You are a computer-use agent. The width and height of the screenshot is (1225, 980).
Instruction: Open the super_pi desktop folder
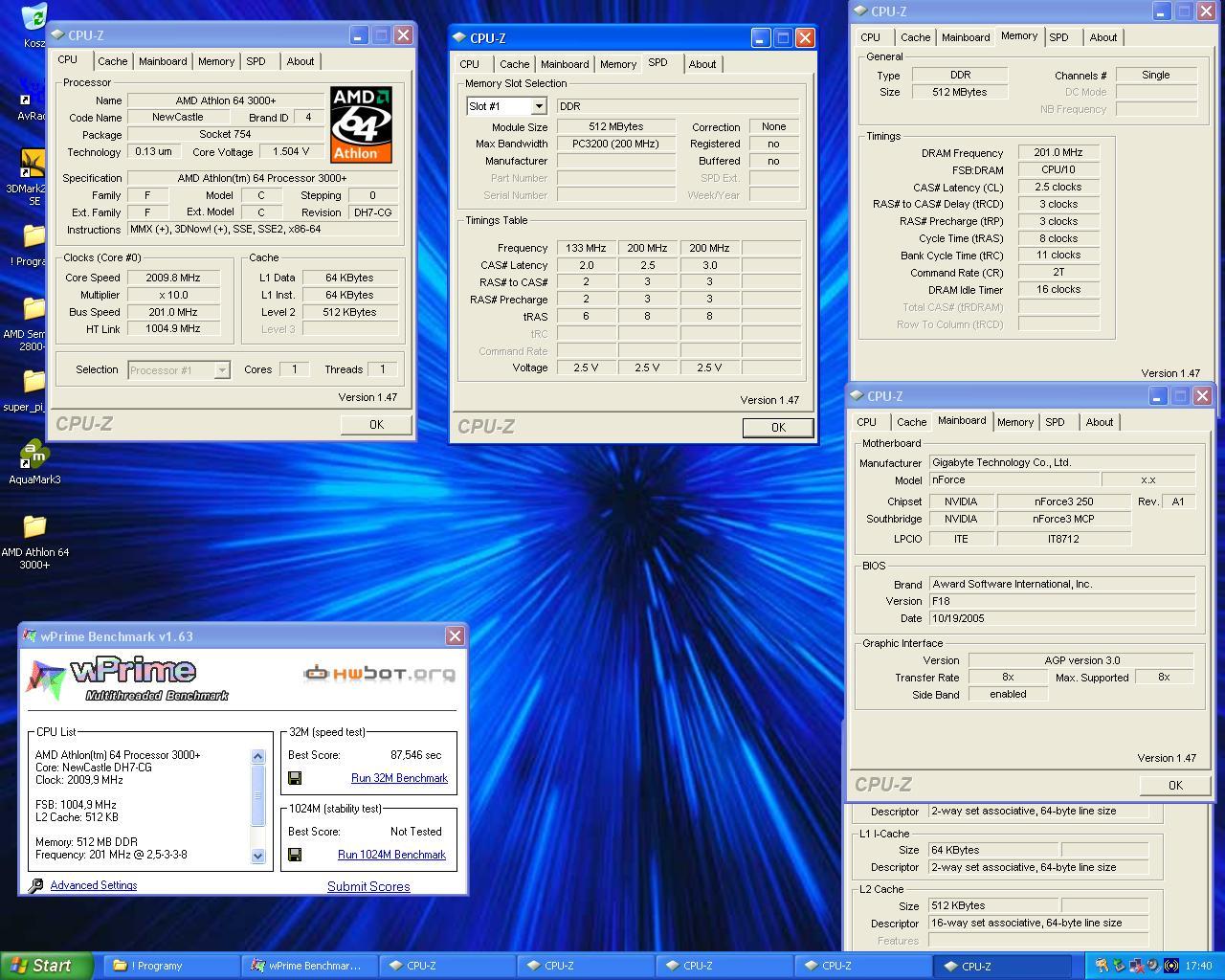pyautogui.click(x=33, y=382)
